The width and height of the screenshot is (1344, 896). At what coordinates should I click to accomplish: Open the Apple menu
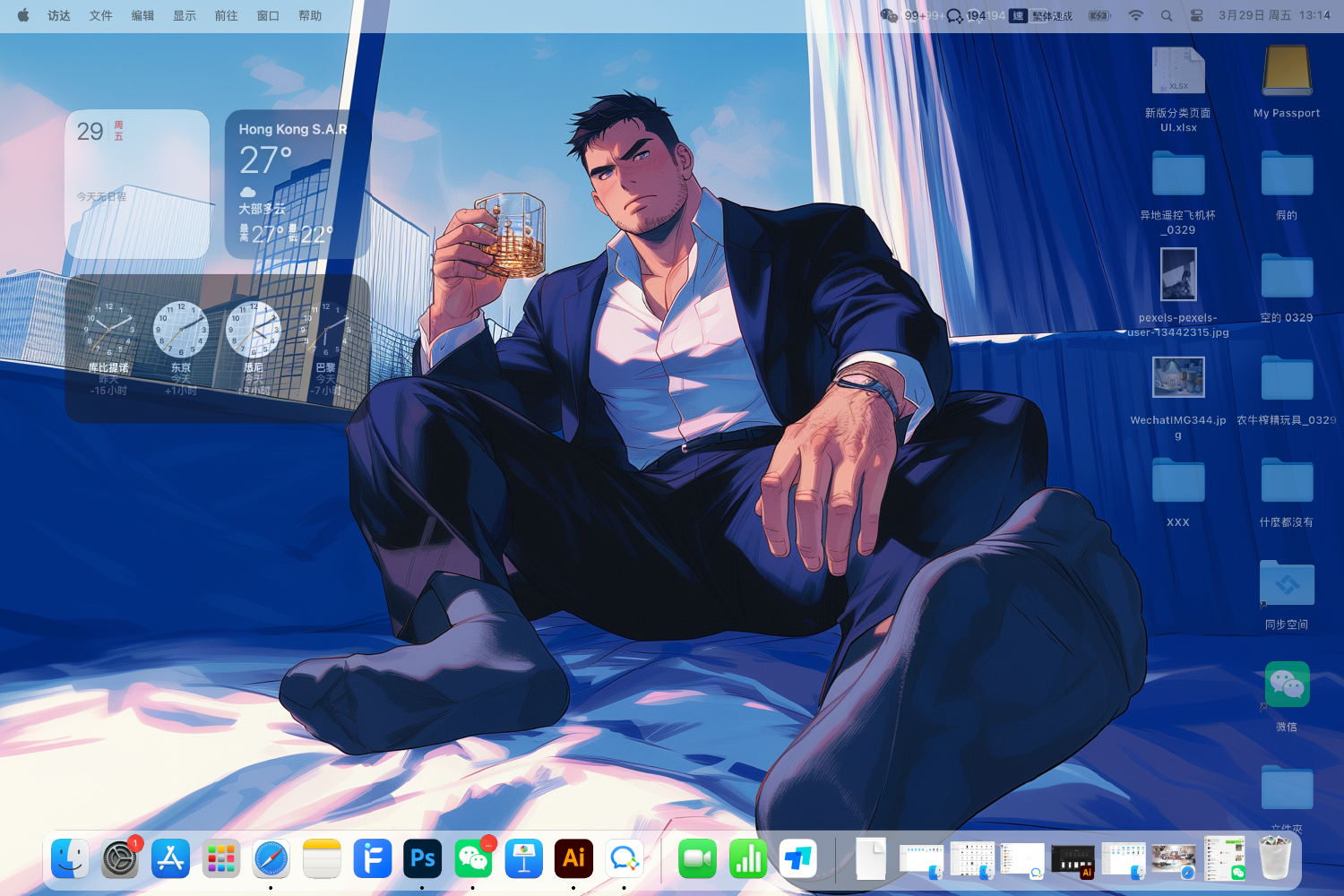click(x=23, y=15)
